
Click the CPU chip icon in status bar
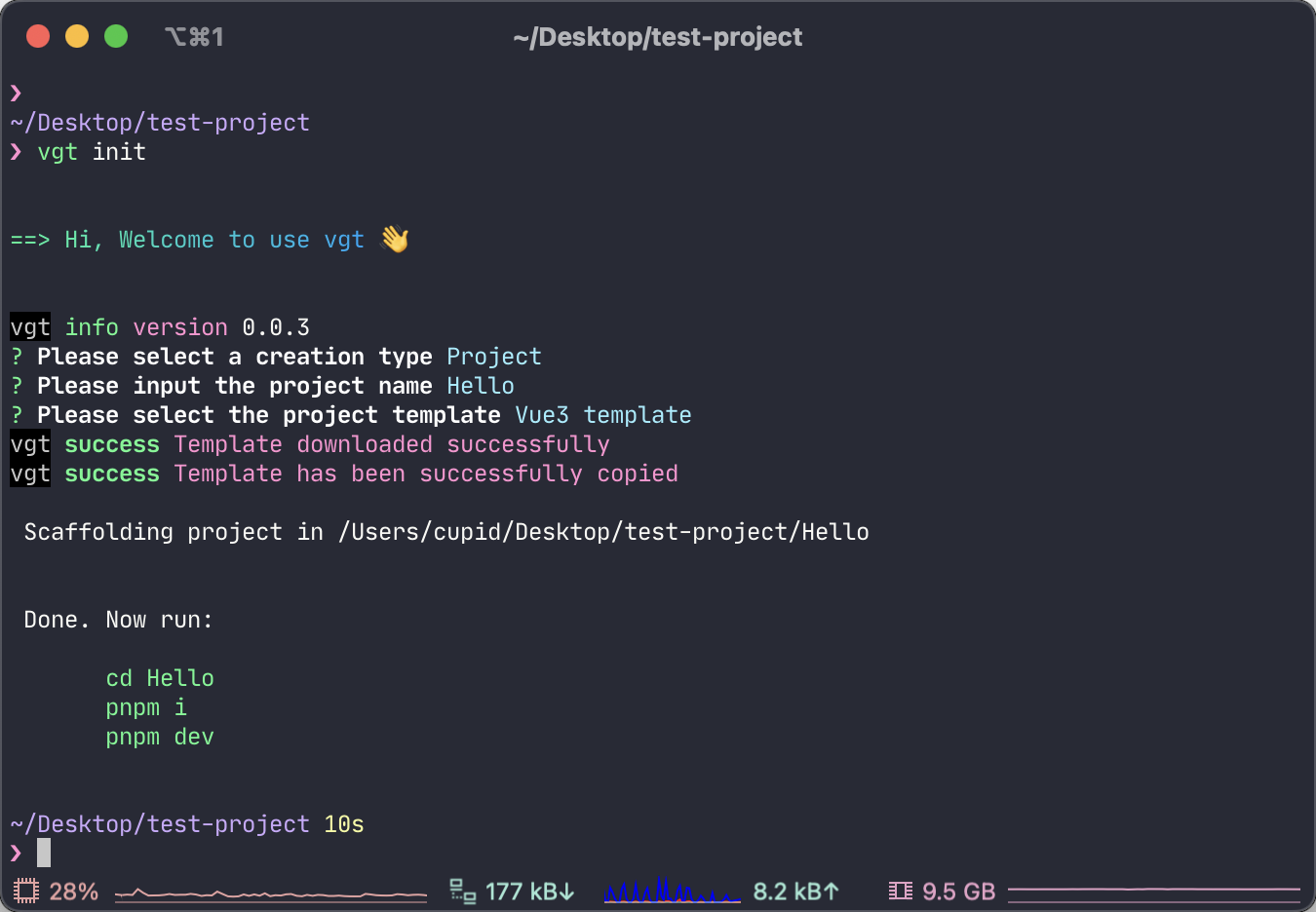(x=26, y=891)
